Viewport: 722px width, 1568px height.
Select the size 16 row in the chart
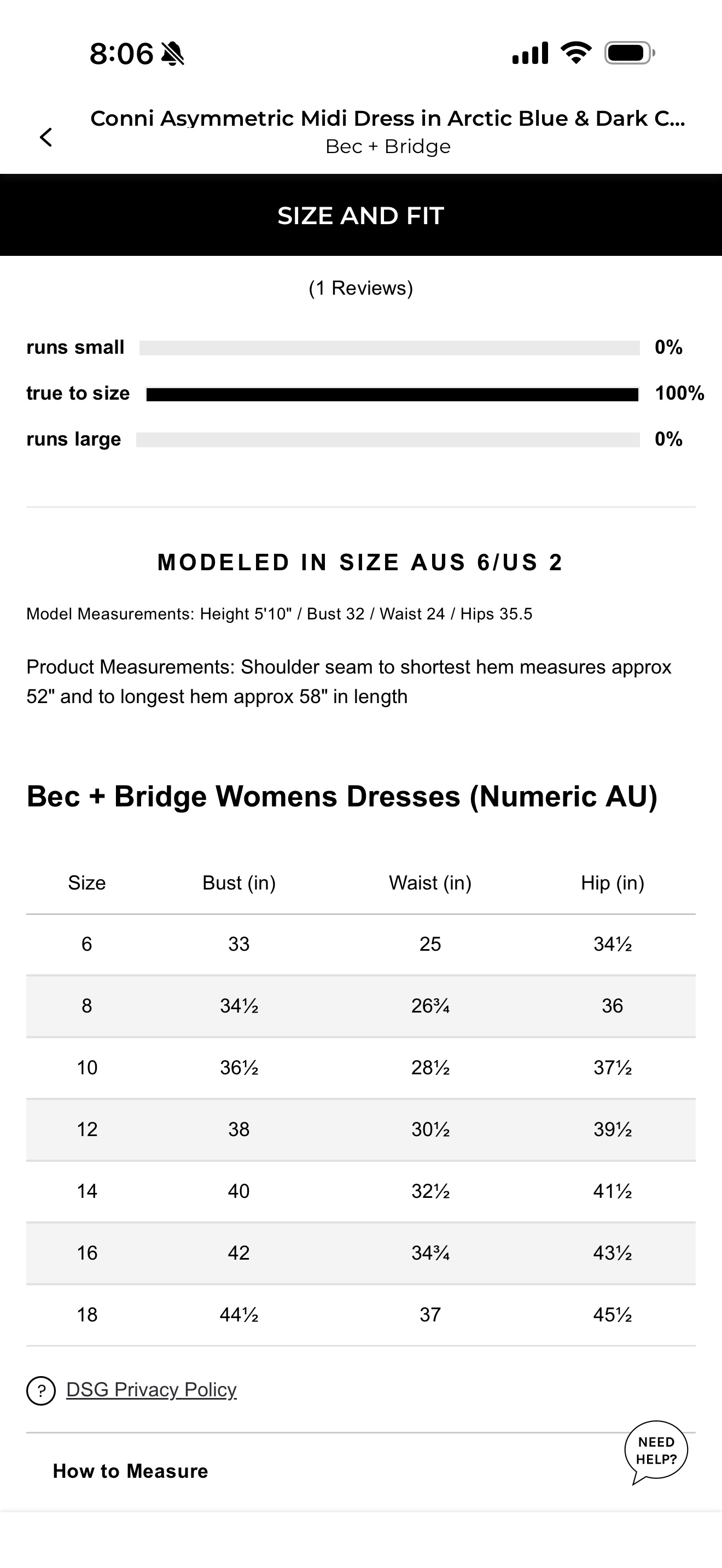[360, 1253]
